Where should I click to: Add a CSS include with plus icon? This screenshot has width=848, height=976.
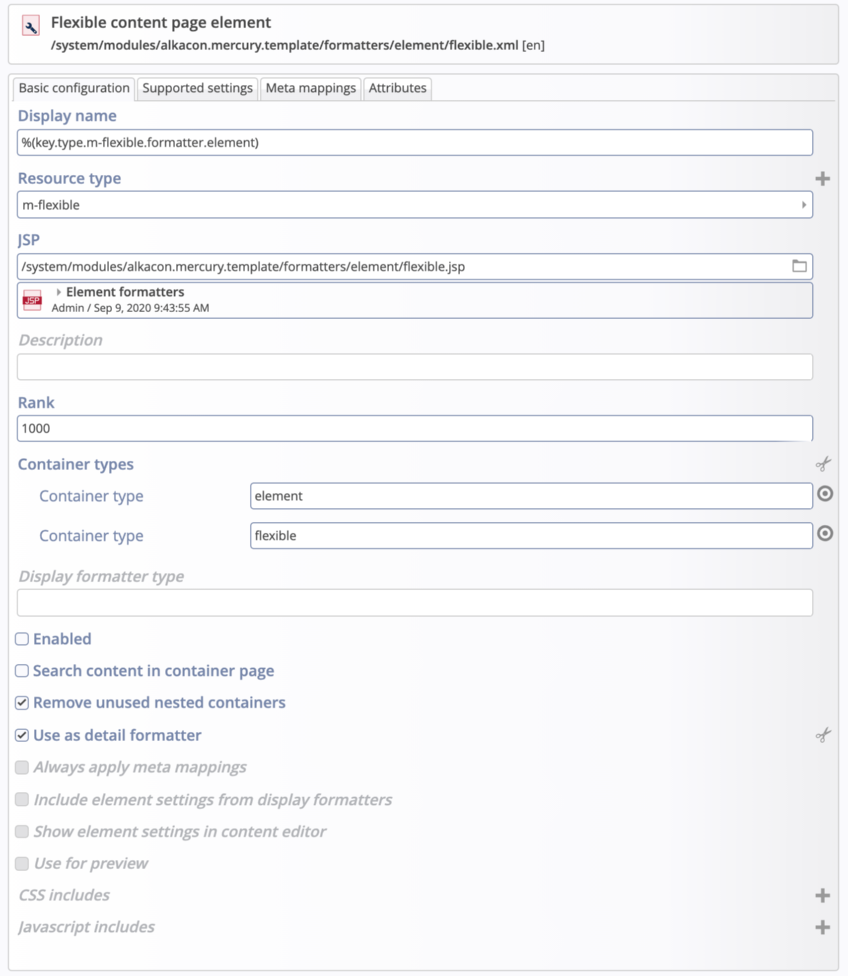coord(822,896)
